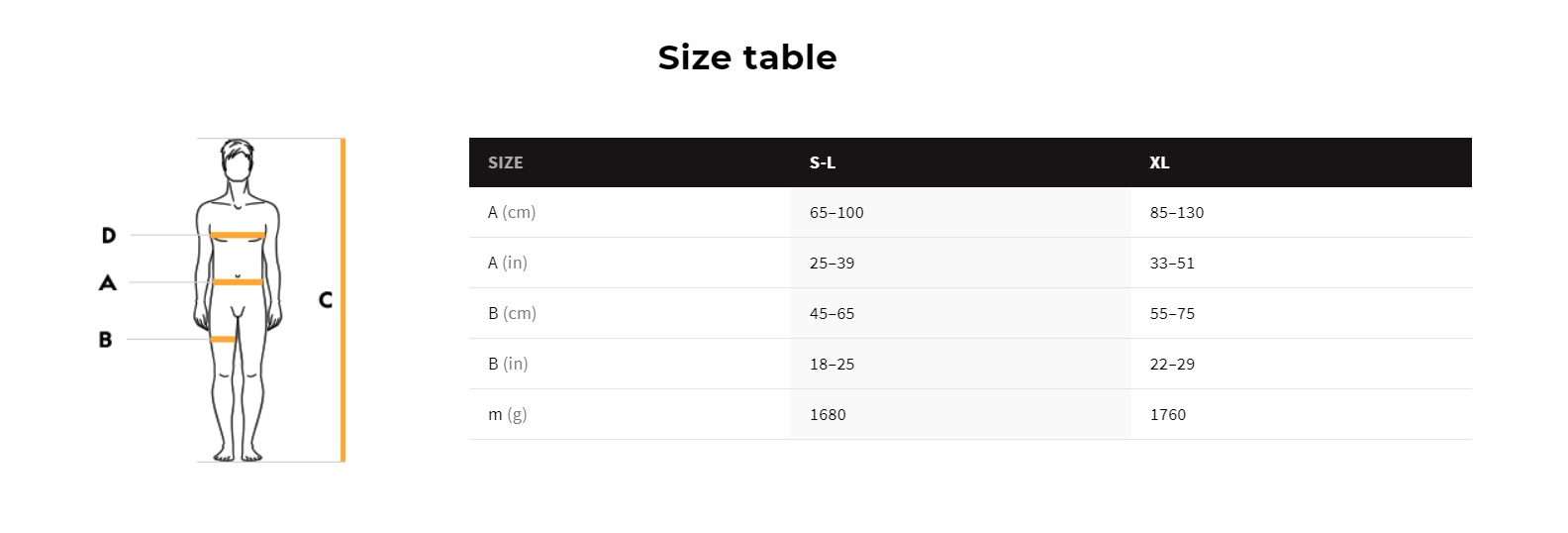Select the S-L column header
This screenshot has width=1568, height=533.
click(823, 162)
